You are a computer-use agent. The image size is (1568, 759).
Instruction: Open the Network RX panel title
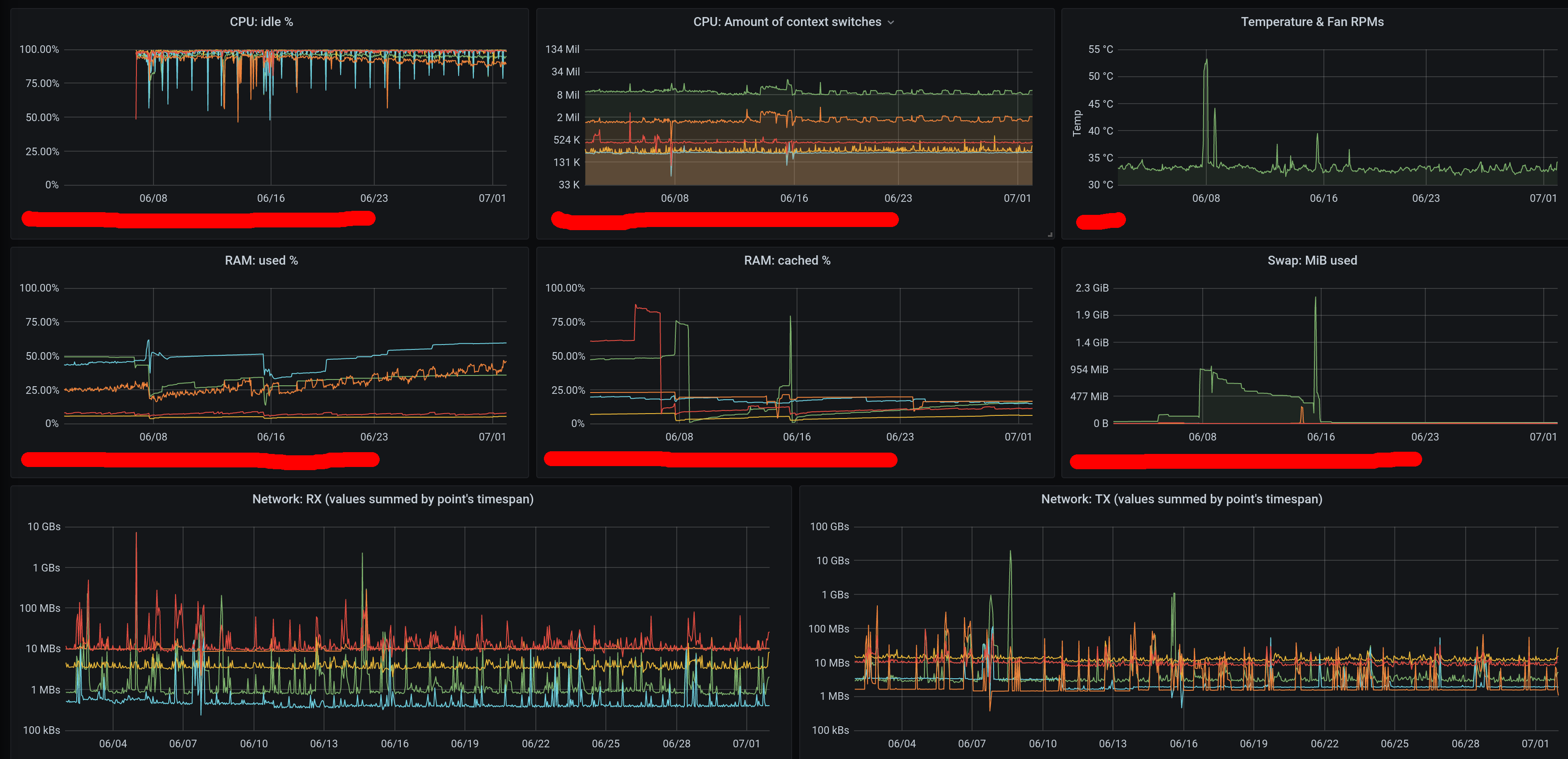(x=393, y=499)
